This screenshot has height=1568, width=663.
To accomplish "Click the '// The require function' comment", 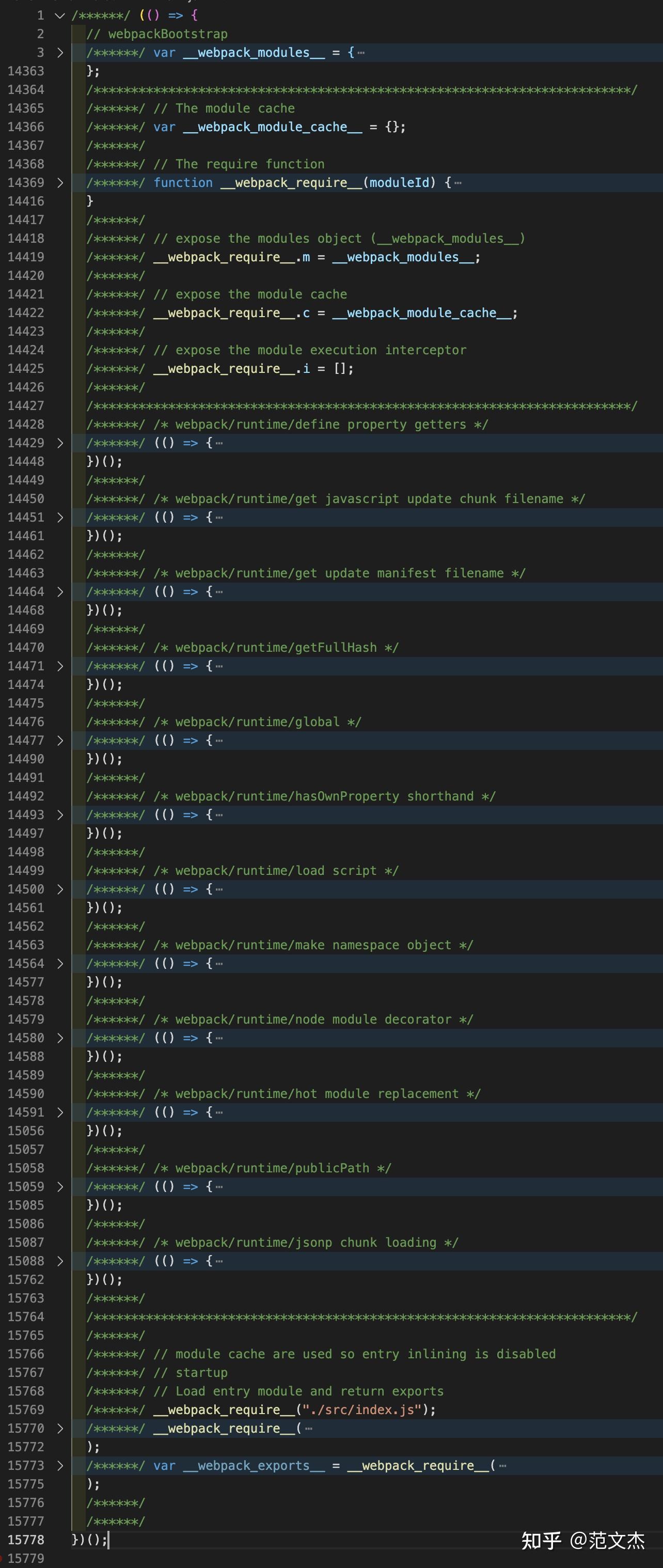I will pyautogui.click(x=239, y=164).
